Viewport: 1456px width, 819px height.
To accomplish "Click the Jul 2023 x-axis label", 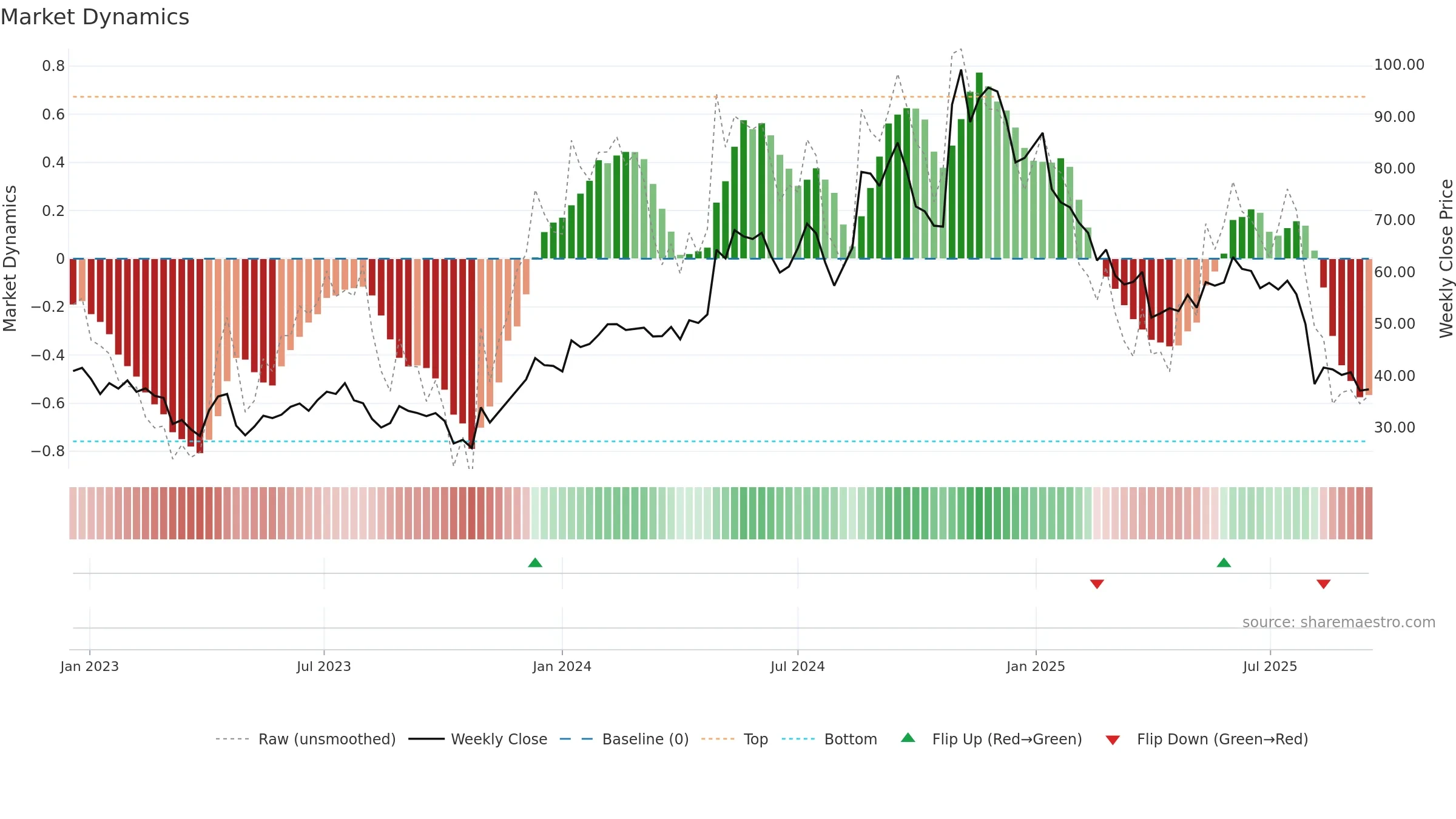I will point(324,666).
